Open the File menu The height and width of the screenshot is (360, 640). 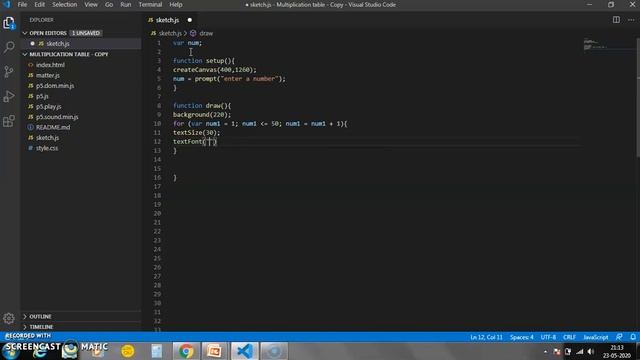(22, 4)
